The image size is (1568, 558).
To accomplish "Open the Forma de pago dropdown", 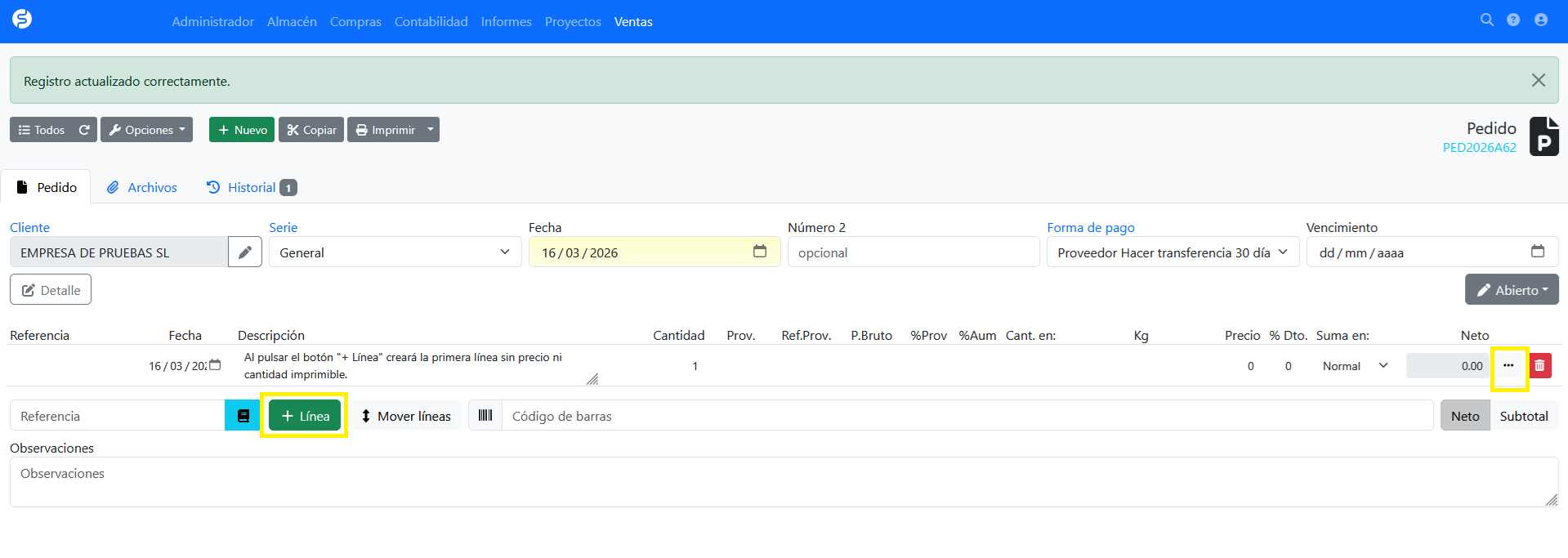I will [1172, 252].
